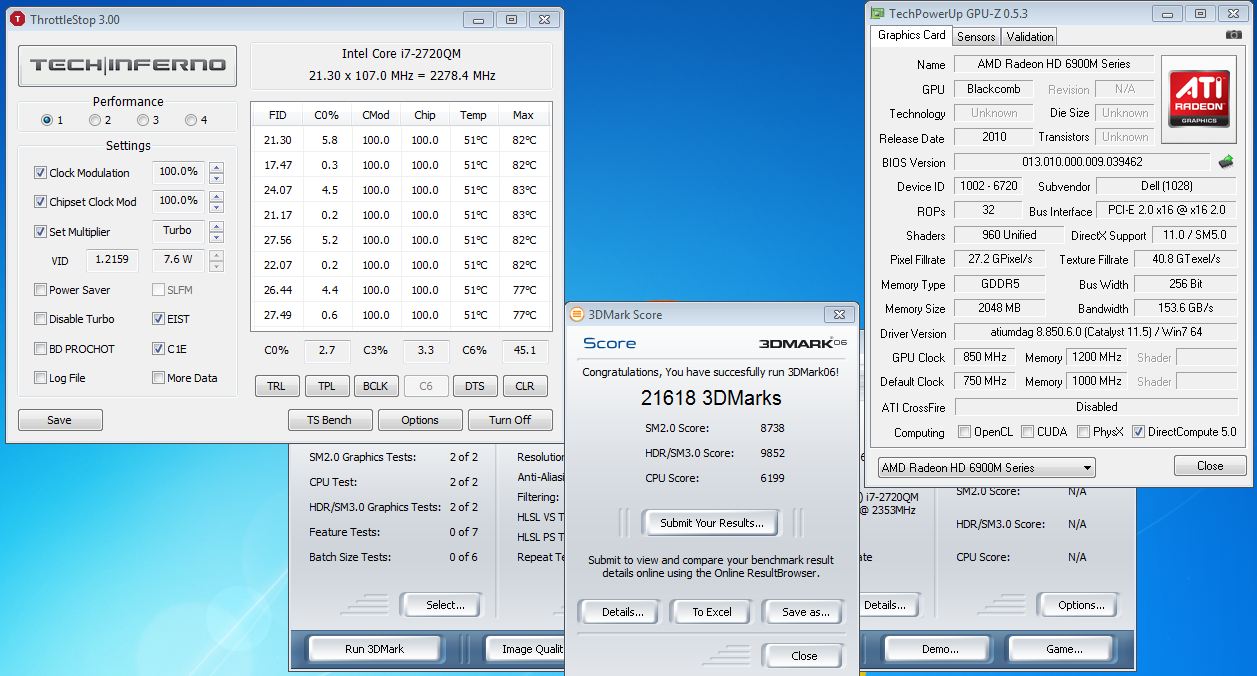Close the 3DMark Score dialog with Close button
Screen dimensions: 1257x676
[804, 656]
